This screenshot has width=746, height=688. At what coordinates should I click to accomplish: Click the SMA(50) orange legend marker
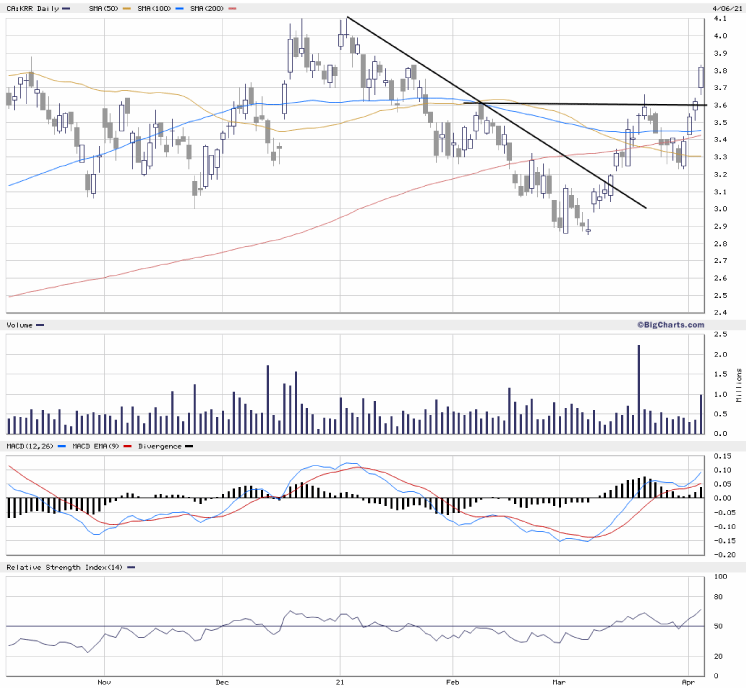click(x=126, y=8)
